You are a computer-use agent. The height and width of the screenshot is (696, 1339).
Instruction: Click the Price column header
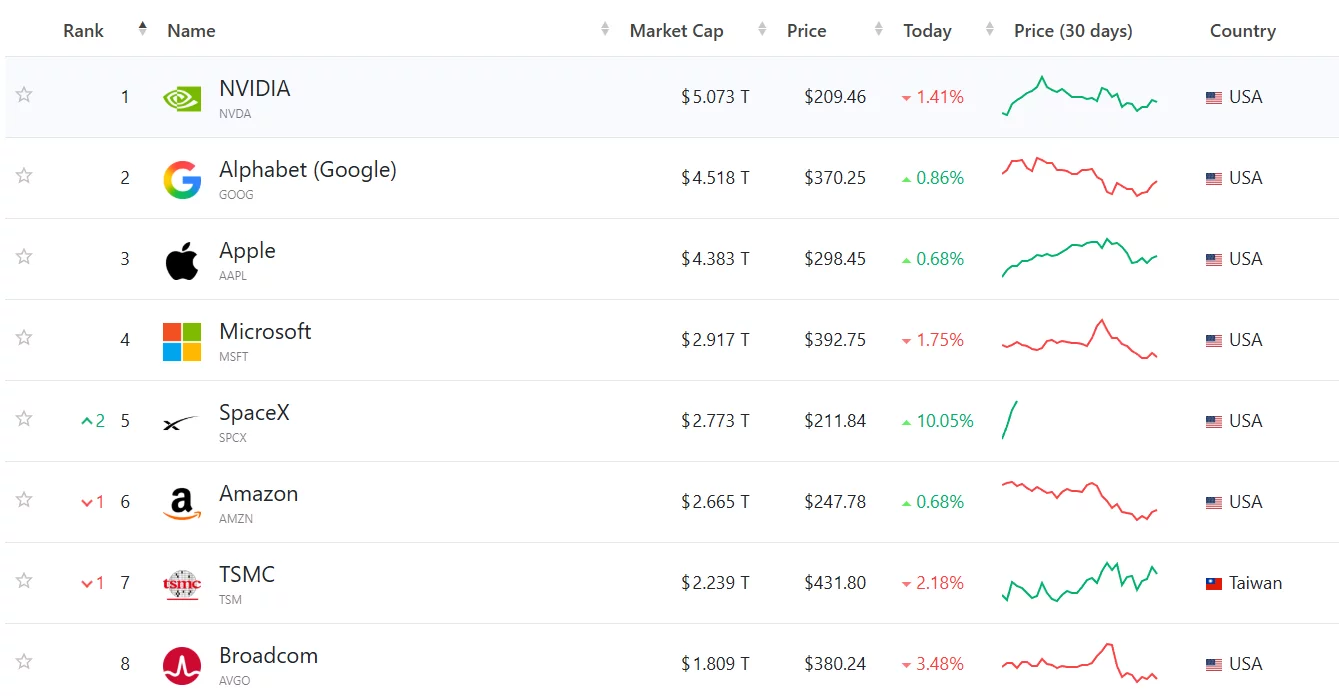coord(806,31)
